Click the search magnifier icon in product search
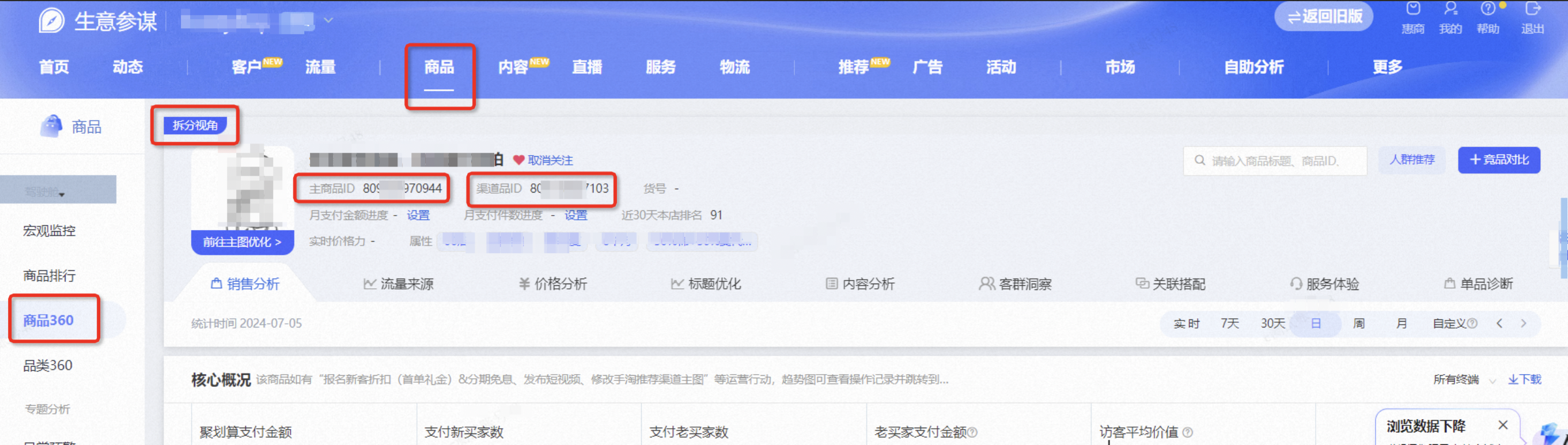 coord(1199,160)
